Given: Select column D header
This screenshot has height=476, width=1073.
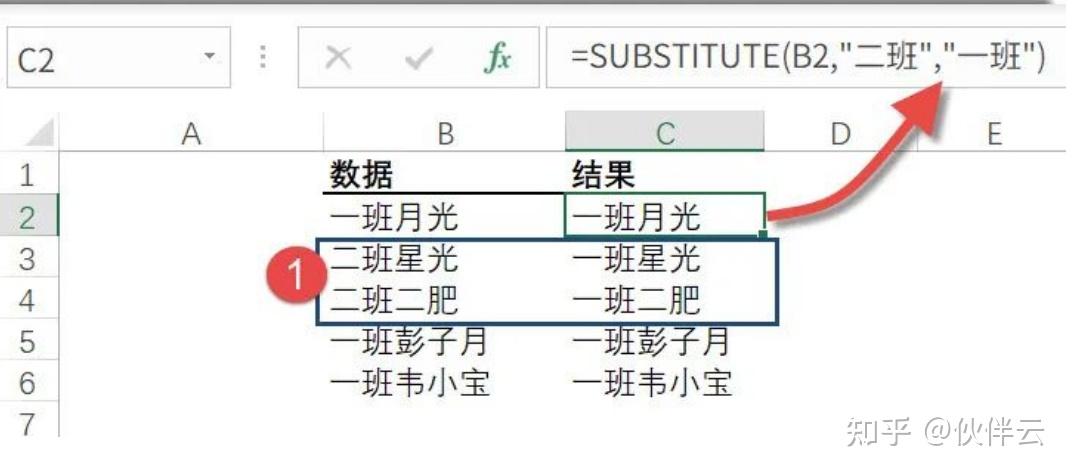Looking at the screenshot, I should click(x=840, y=134).
